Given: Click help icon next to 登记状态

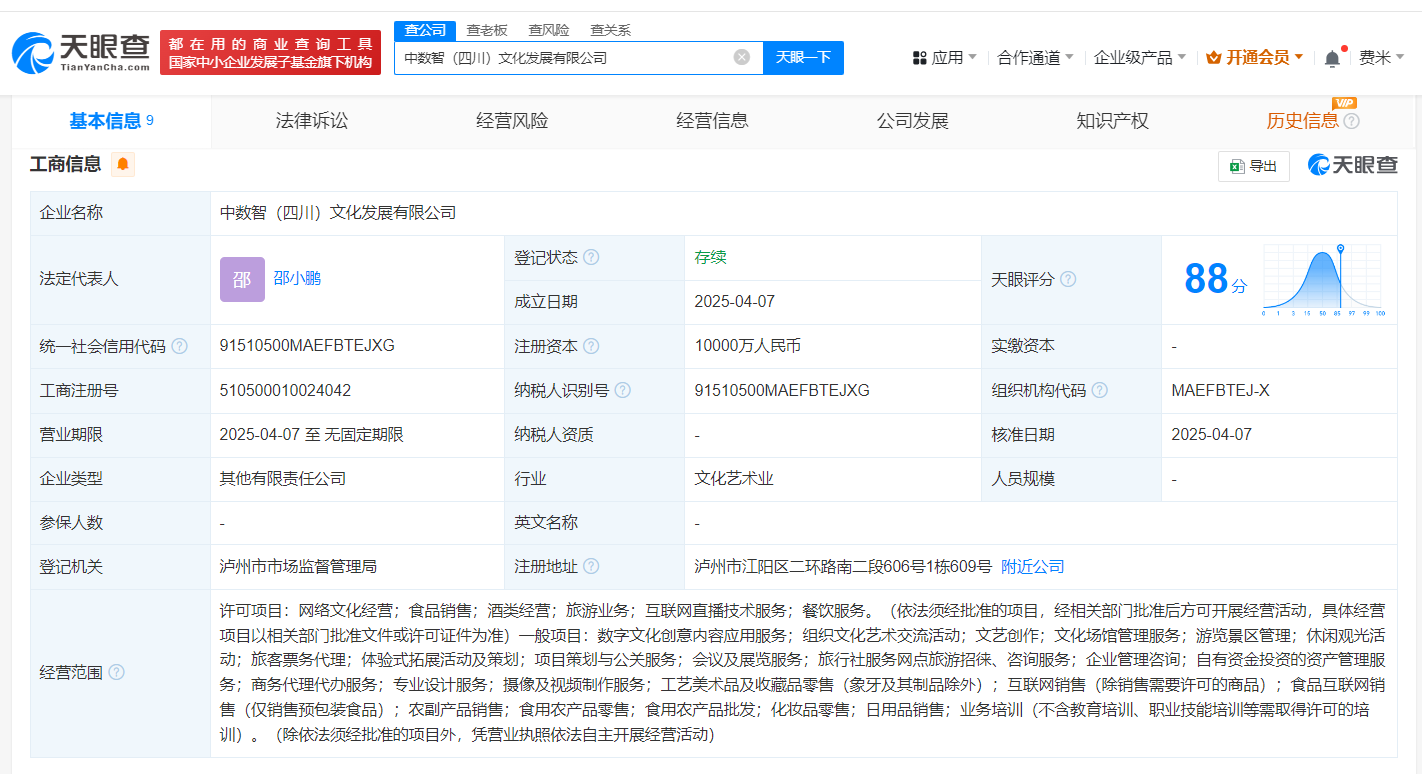Looking at the screenshot, I should click(x=591, y=257).
